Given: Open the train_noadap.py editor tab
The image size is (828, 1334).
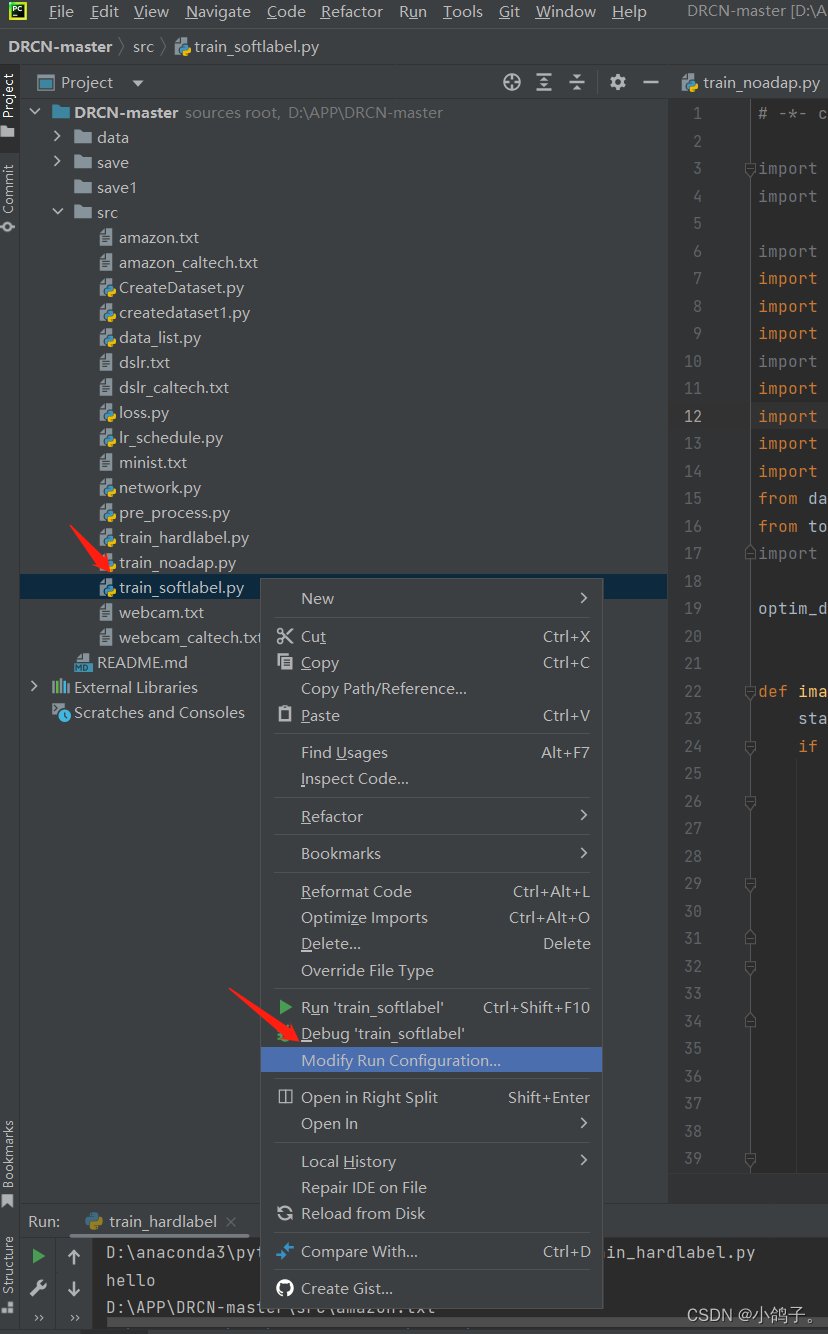Looking at the screenshot, I should [x=750, y=83].
